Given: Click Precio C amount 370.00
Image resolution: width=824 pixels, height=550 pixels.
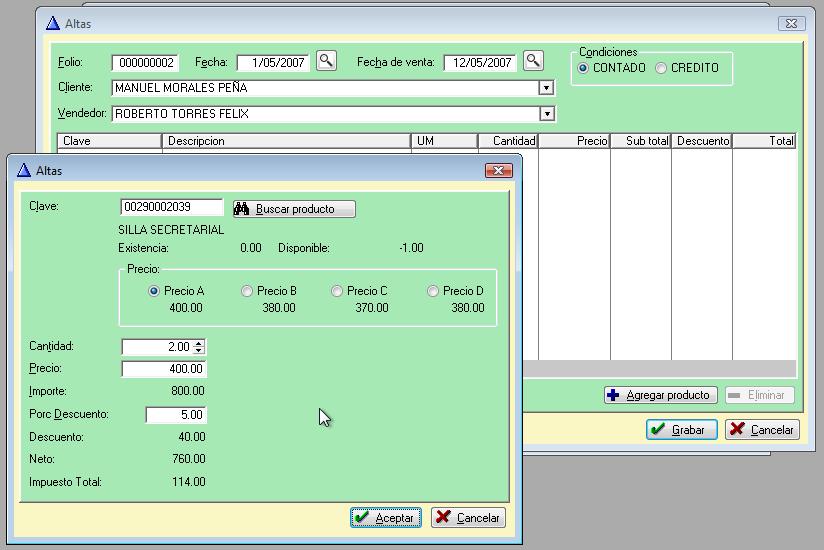Looking at the screenshot, I should click(x=372, y=308).
